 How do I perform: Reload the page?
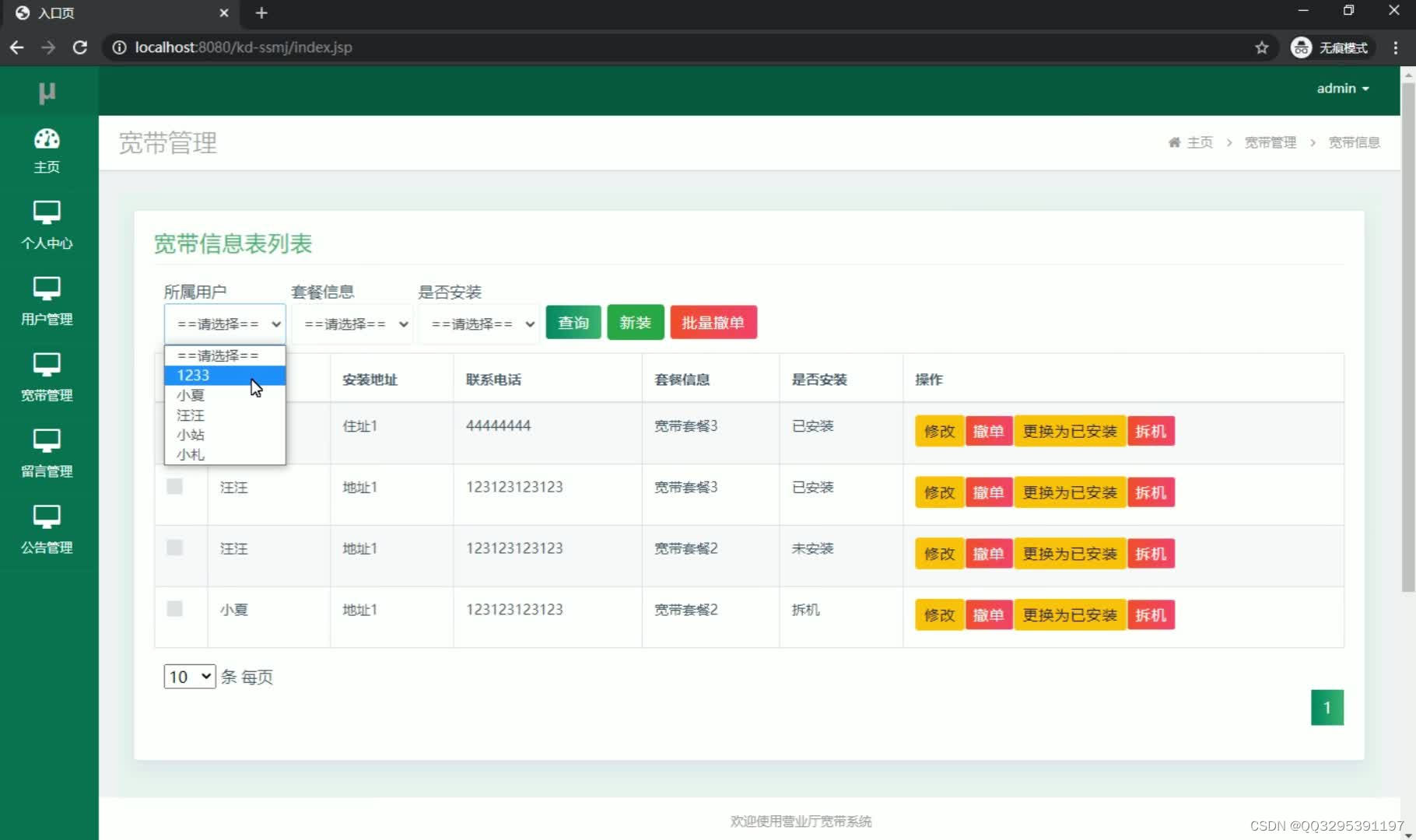pyautogui.click(x=79, y=47)
